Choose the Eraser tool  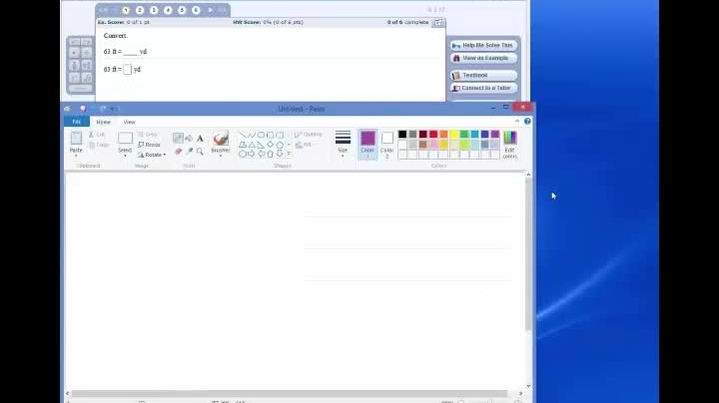[x=178, y=151]
